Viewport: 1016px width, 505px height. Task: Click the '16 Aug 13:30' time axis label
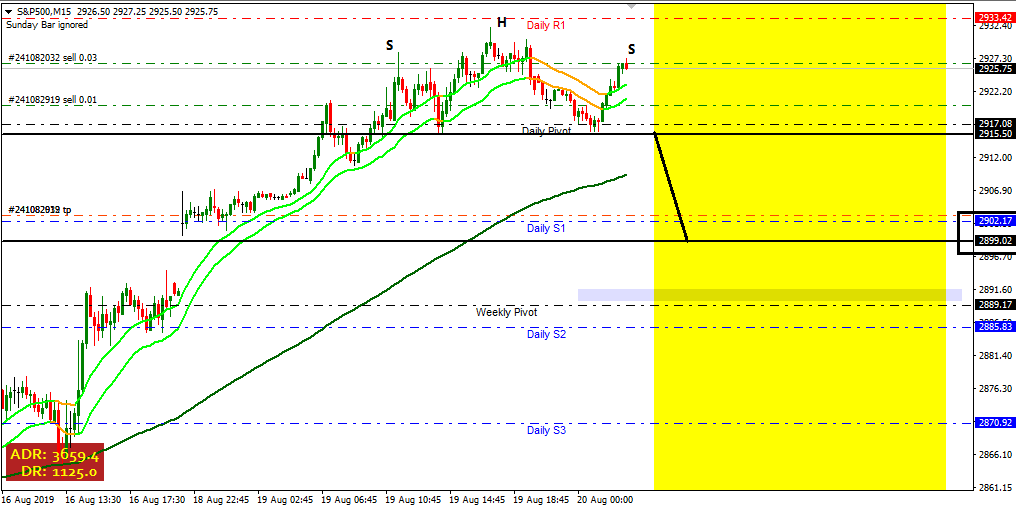(93, 500)
